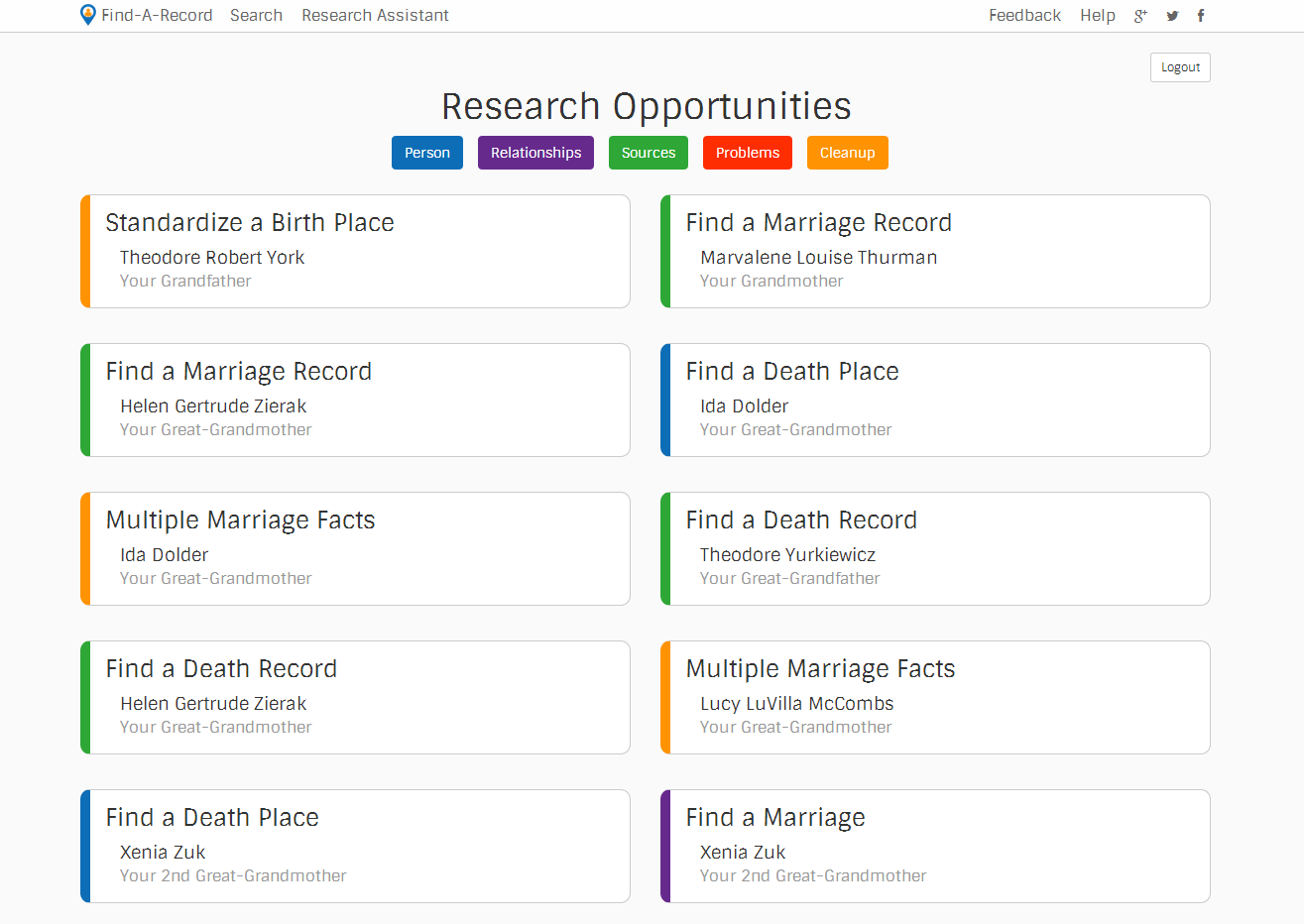
Task: Open Multiple Marriage Facts for Ida Dolder
Action: (x=355, y=548)
